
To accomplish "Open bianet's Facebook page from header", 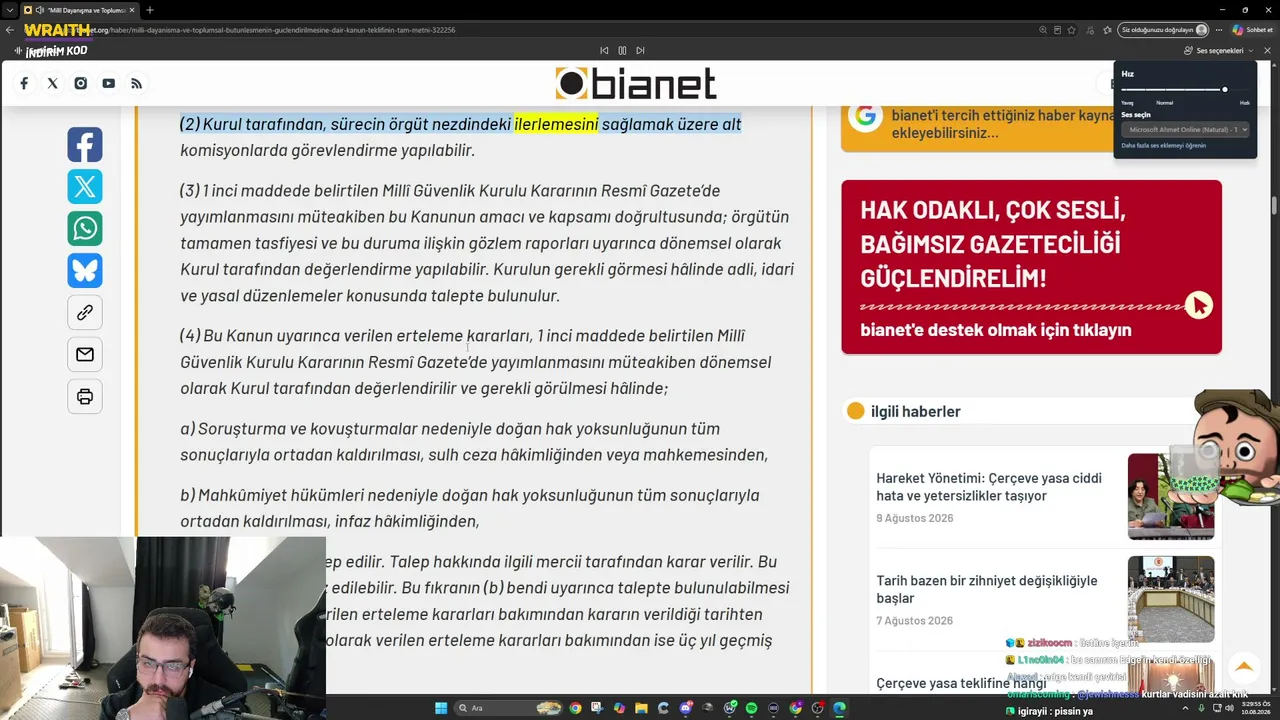I will [x=24, y=83].
